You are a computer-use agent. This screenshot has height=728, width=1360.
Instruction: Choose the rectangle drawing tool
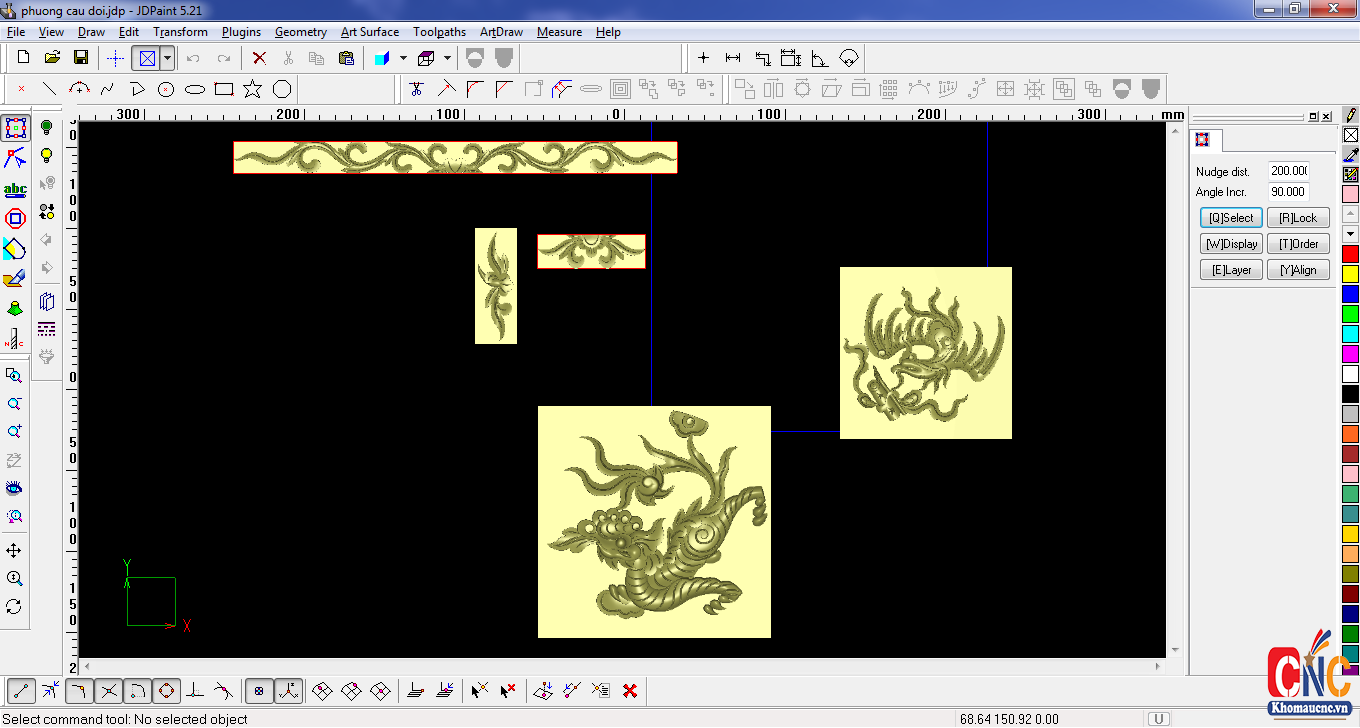224,89
